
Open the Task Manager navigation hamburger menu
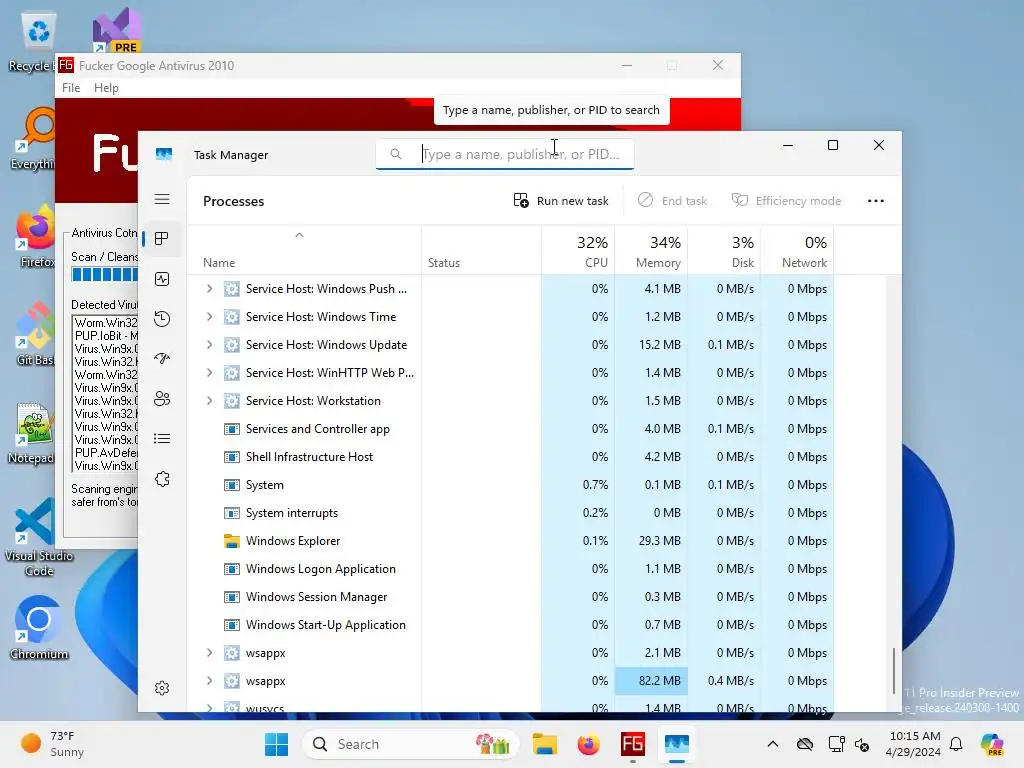click(162, 199)
